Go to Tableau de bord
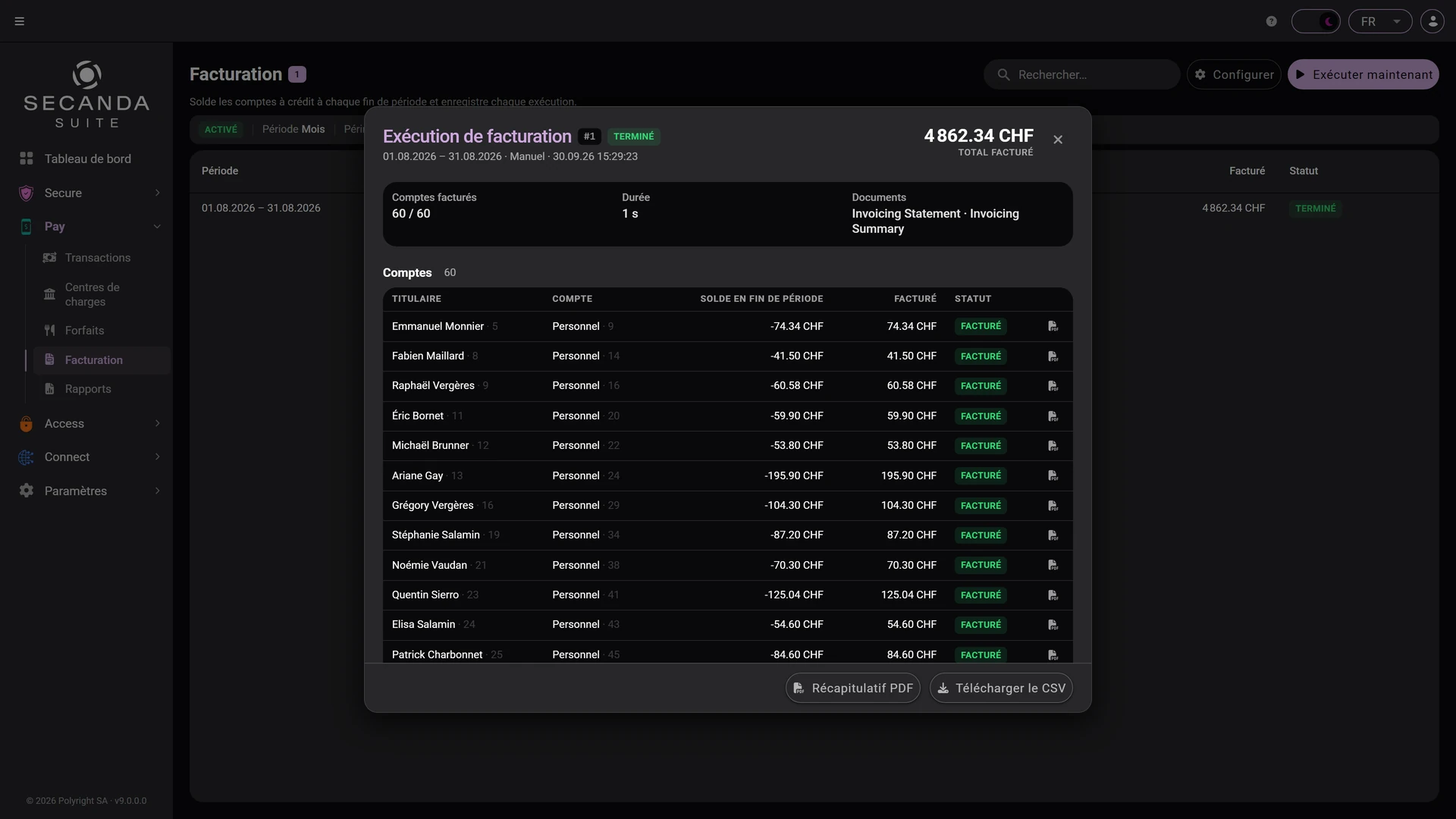The image size is (1456, 819). click(x=89, y=158)
